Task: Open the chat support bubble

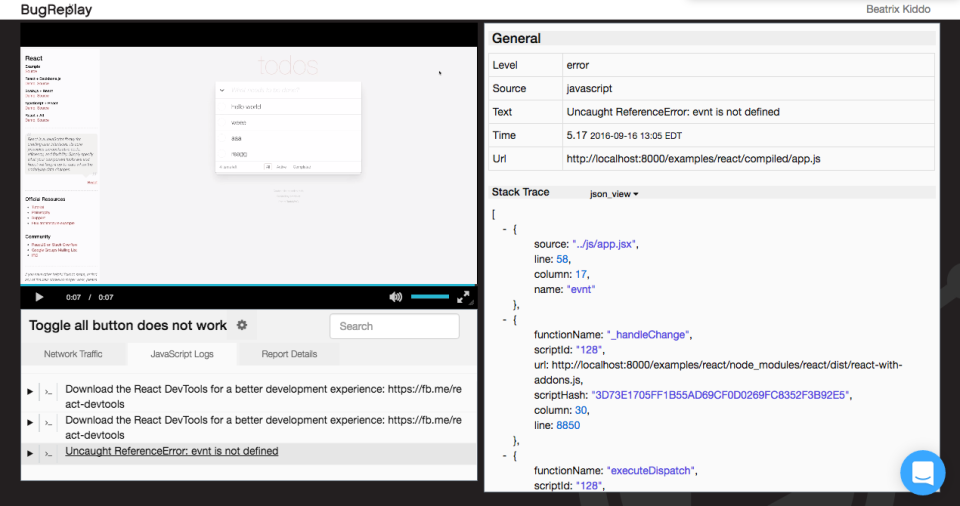Action: click(923, 473)
